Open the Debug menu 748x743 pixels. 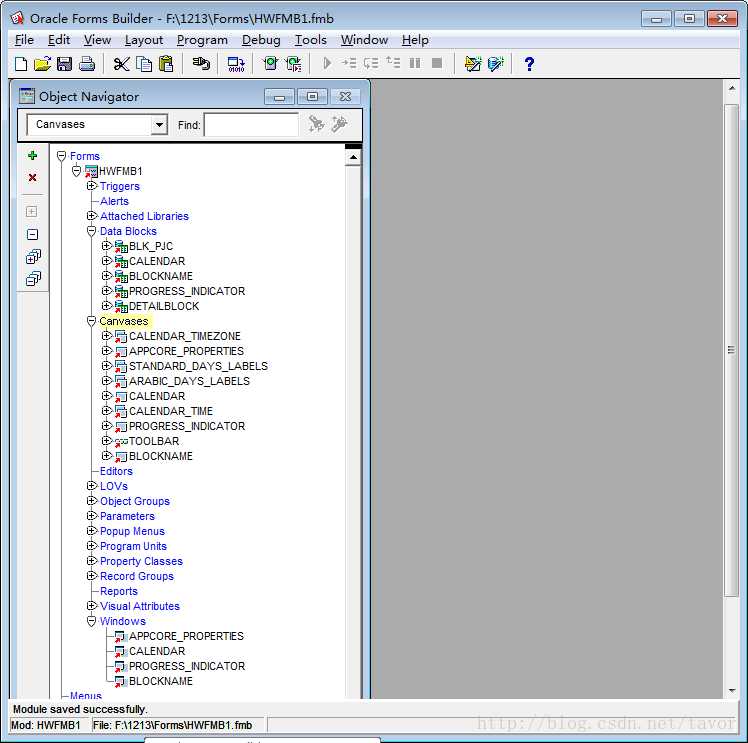[261, 40]
